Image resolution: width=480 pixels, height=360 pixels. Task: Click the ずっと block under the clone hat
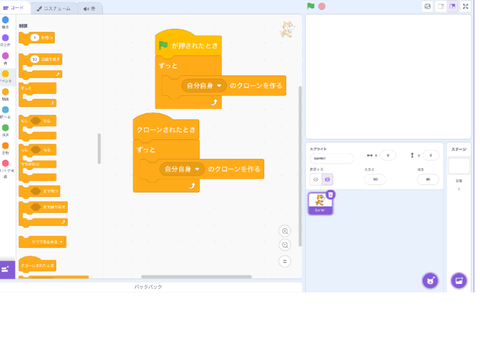[x=147, y=150]
